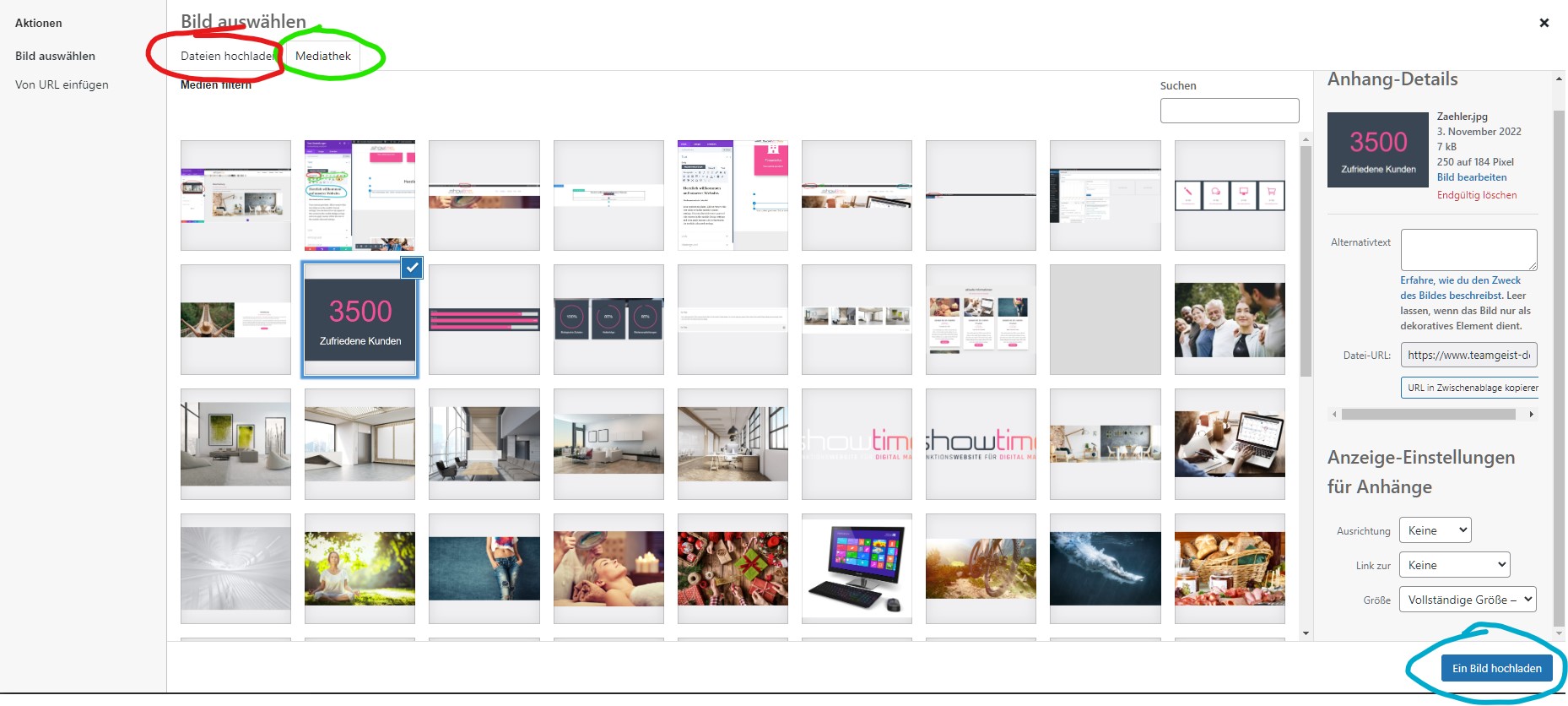Select the living room with green painting thumbnail
The image size is (1568, 706).
coord(235,444)
